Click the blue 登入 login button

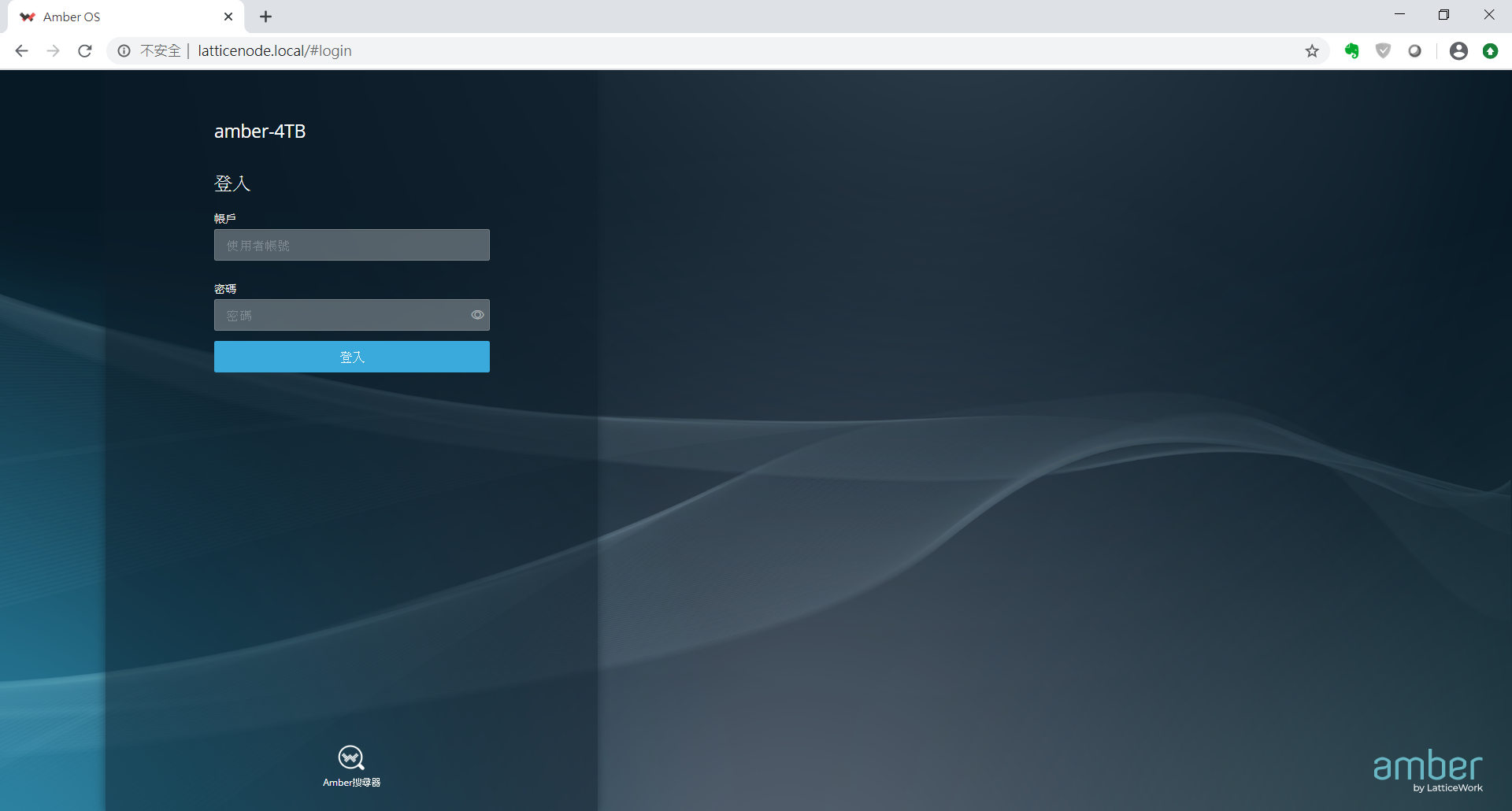click(x=352, y=357)
